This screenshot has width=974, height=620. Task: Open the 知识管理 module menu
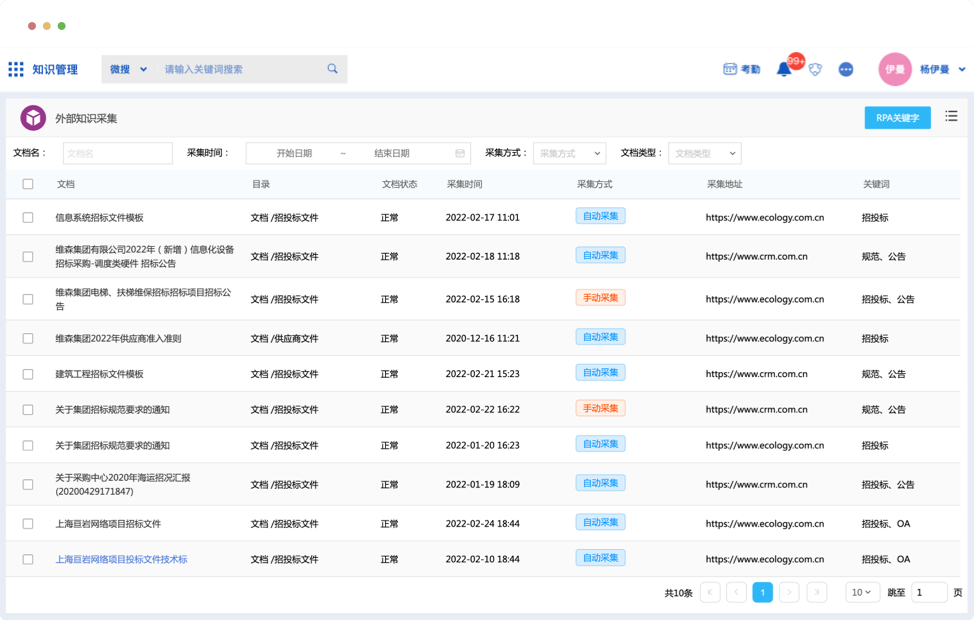[x=54, y=69]
